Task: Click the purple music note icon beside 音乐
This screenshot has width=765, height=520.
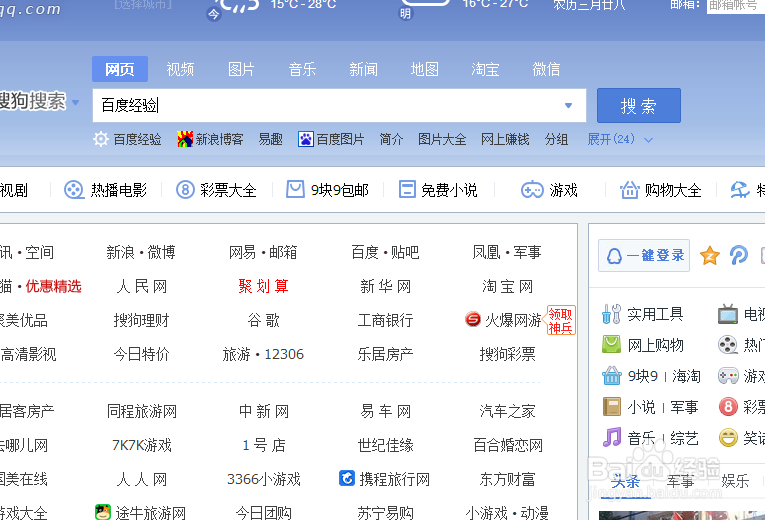Action: [611, 437]
